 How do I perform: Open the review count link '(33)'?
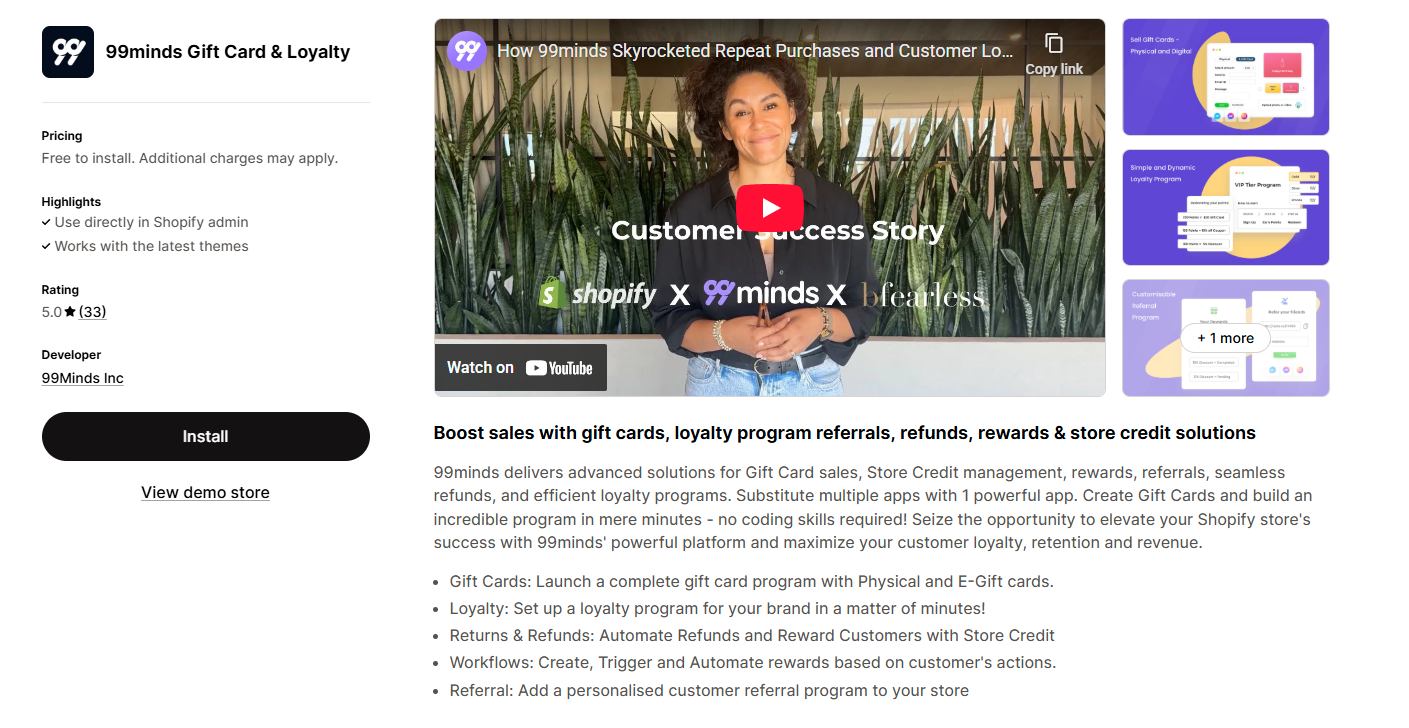(93, 311)
